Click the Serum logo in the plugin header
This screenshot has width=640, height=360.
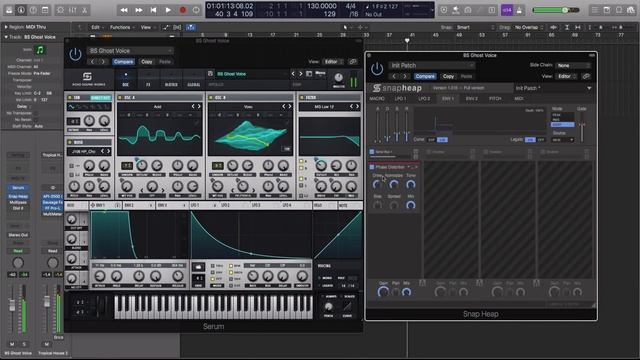tap(87, 79)
